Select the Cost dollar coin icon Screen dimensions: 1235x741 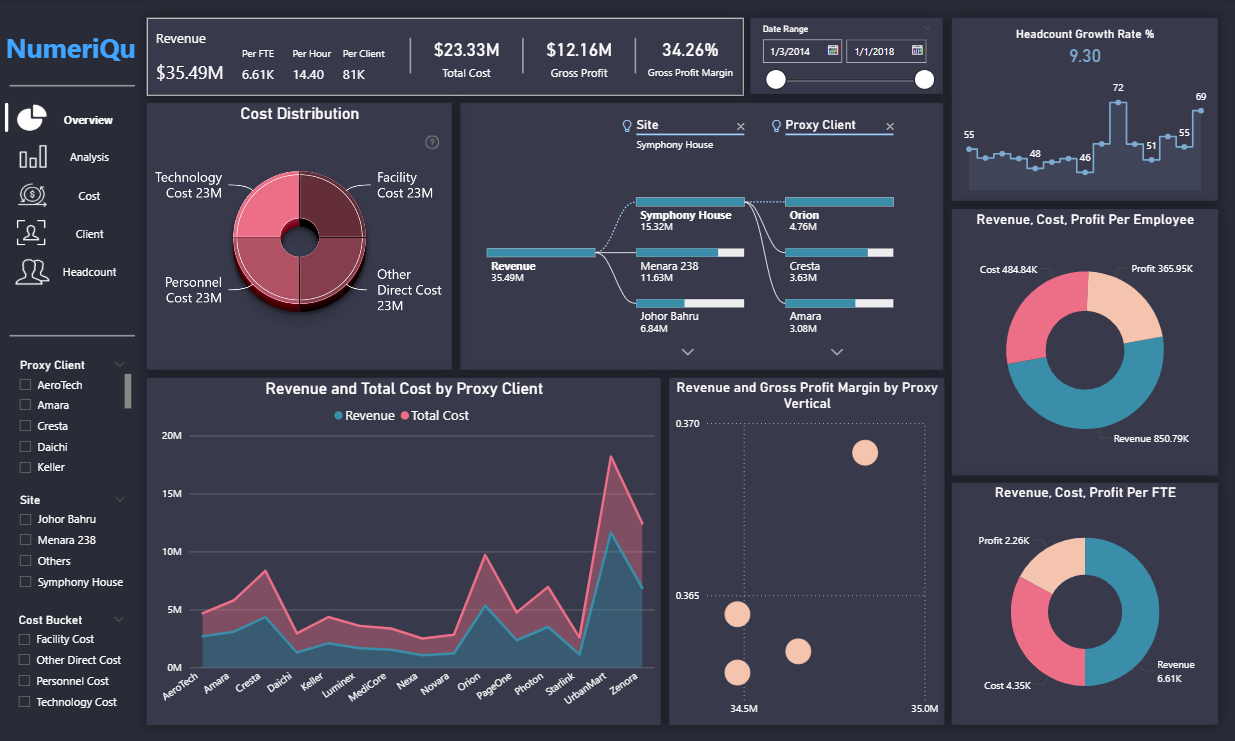coord(32,195)
